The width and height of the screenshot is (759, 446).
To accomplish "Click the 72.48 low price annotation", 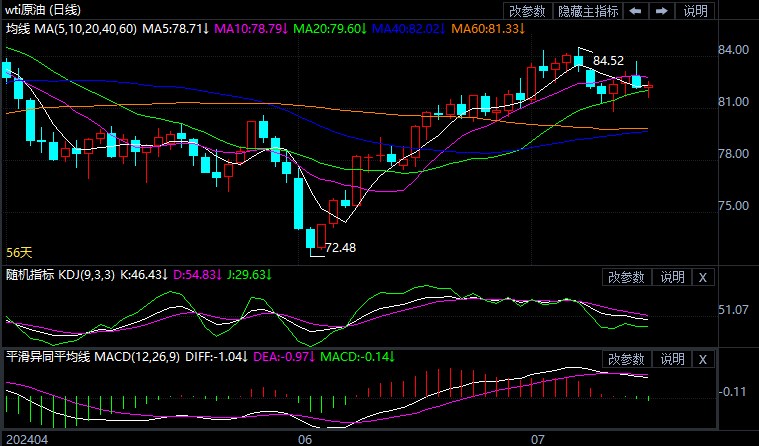I will pyautogui.click(x=340, y=247).
